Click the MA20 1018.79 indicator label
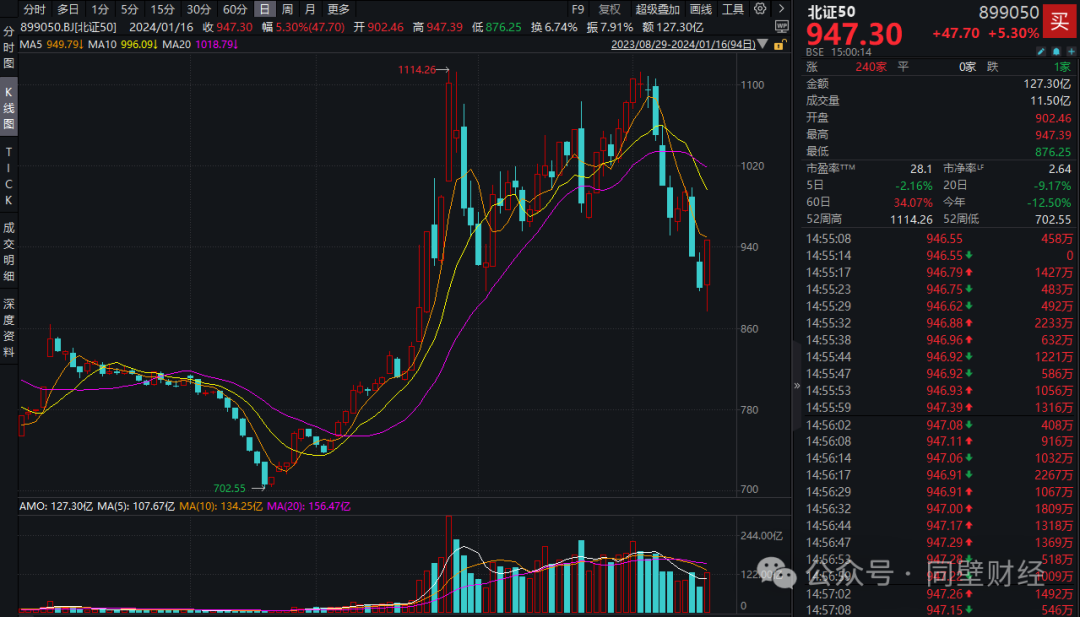This screenshot has width=1080, height=617. pyautogui.click(x=200, y=45)
